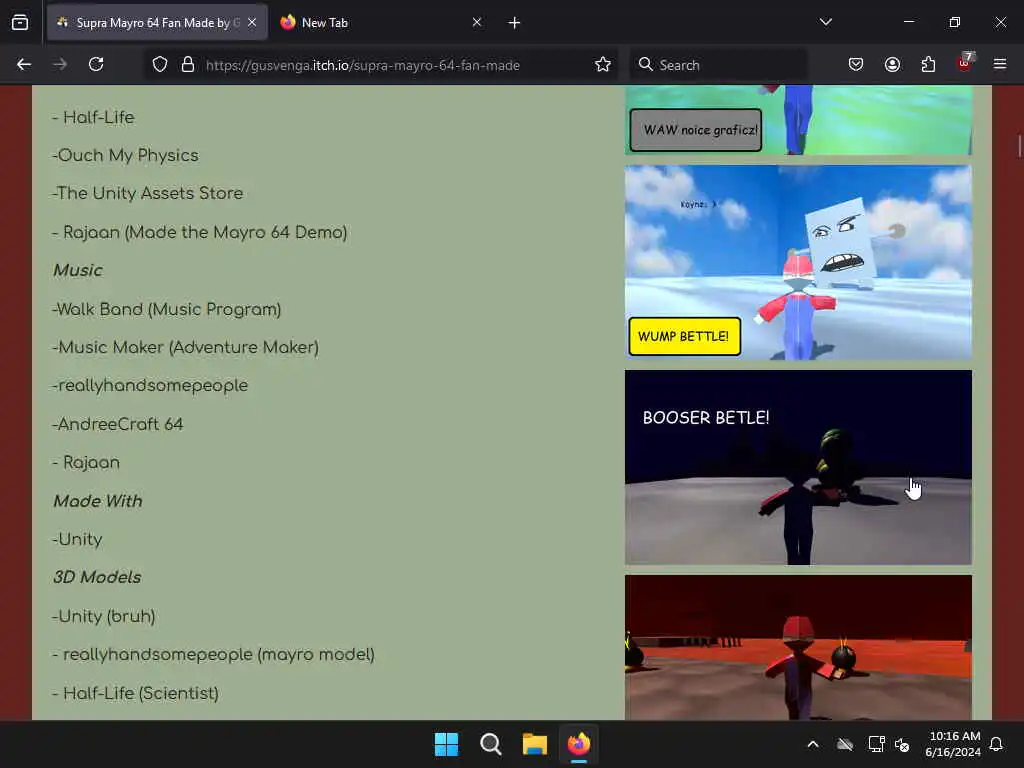Click the 'Music' heading text
Screen dimensions: 1024x768
pyautogui.click(x=78, y=270)
